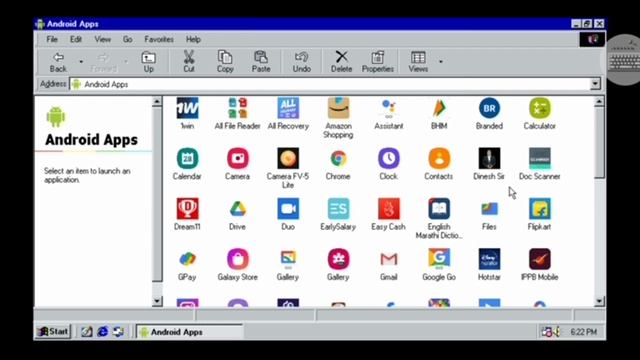Open the IPPB Mobile app
The height and width of the screenshot is (360, 640).
(x=540, y=259)
